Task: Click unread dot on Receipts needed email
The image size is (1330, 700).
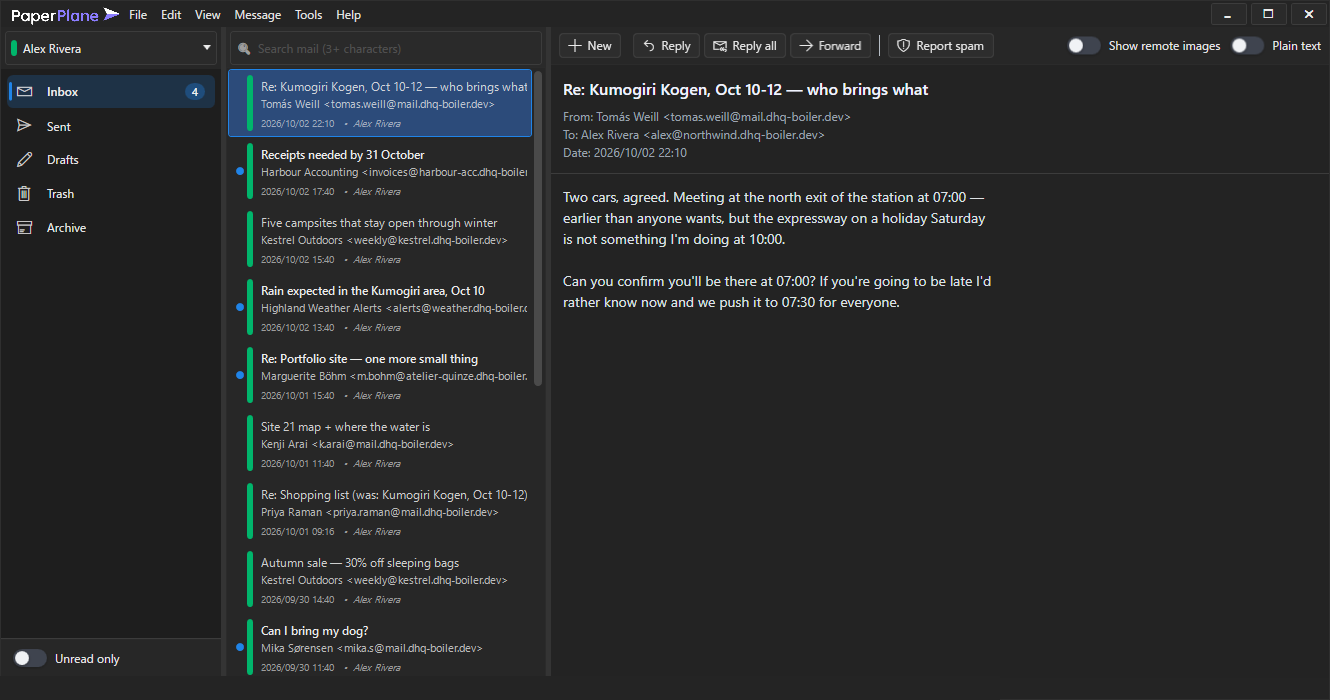Action: coord(239,172)
